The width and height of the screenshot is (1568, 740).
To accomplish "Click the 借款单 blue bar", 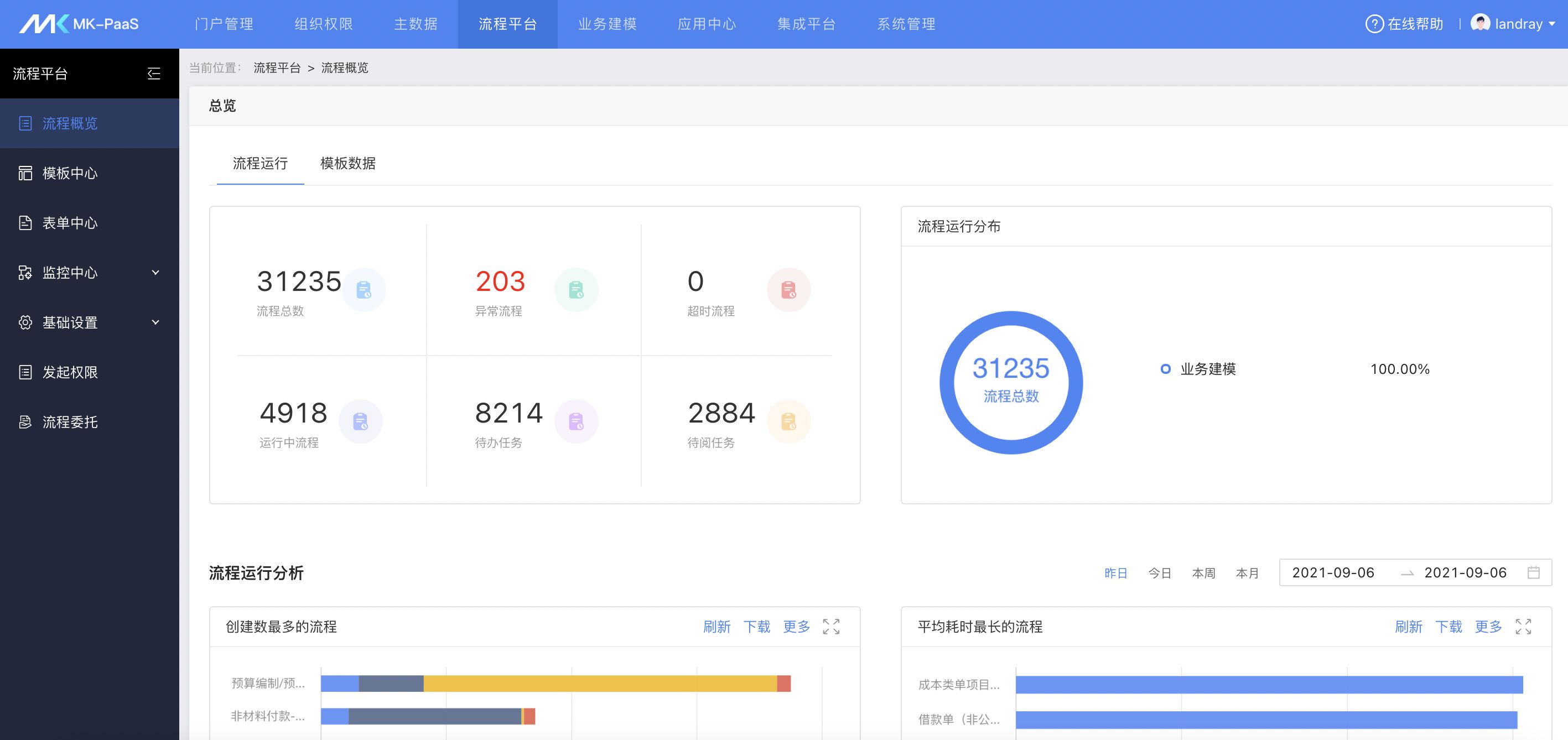I will [x=1266, y=720].
